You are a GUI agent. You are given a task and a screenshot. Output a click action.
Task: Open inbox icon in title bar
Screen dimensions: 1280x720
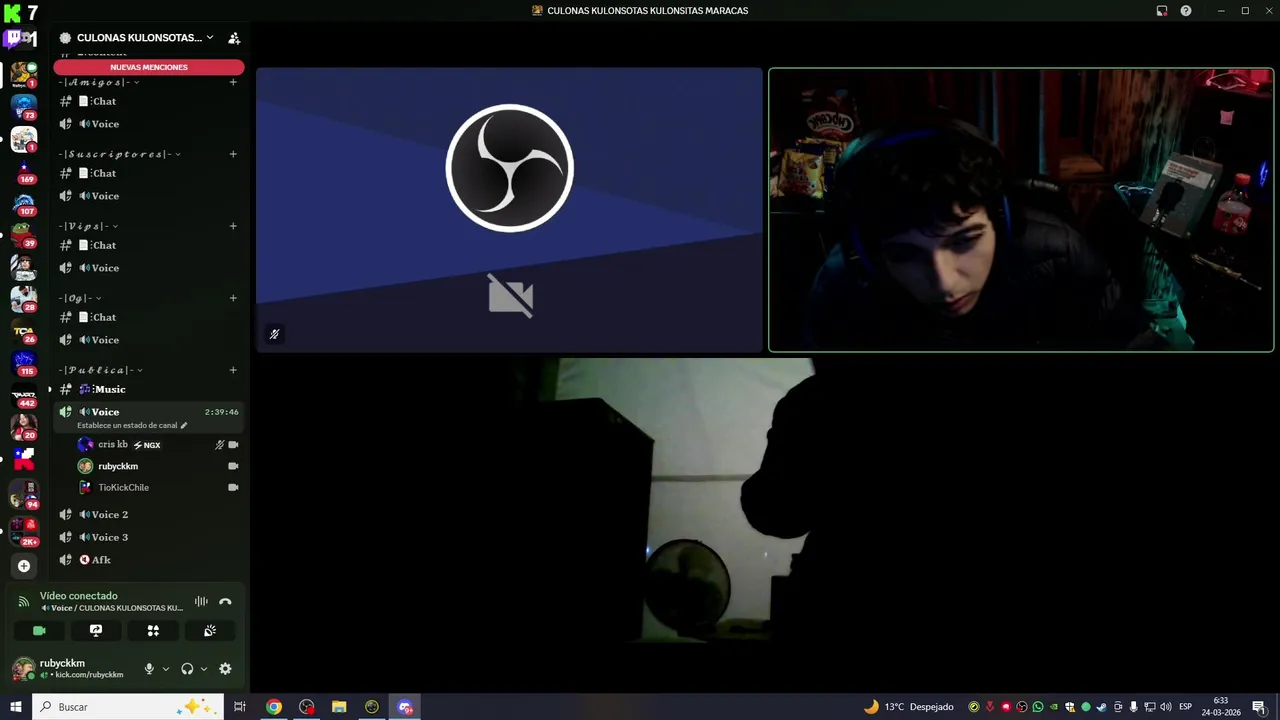pyautogui.click(x=1162, y=11)
